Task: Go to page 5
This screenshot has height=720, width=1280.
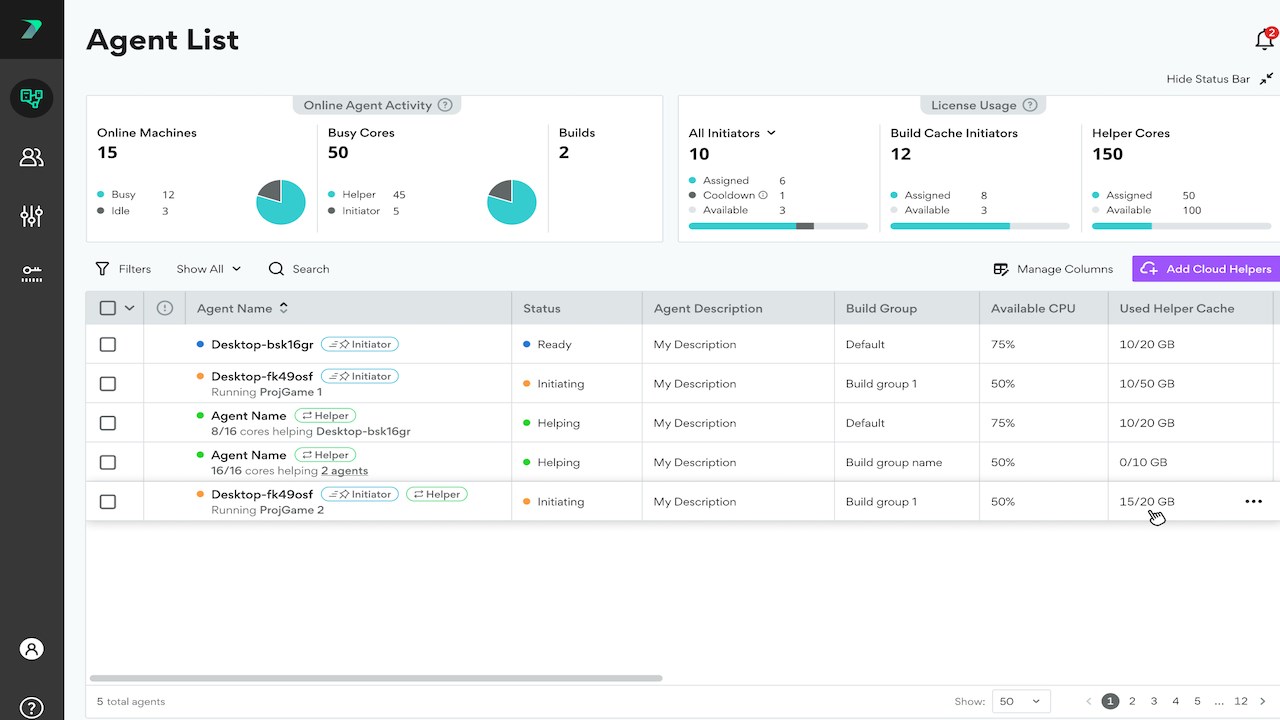Action: tap(1197, 701)
